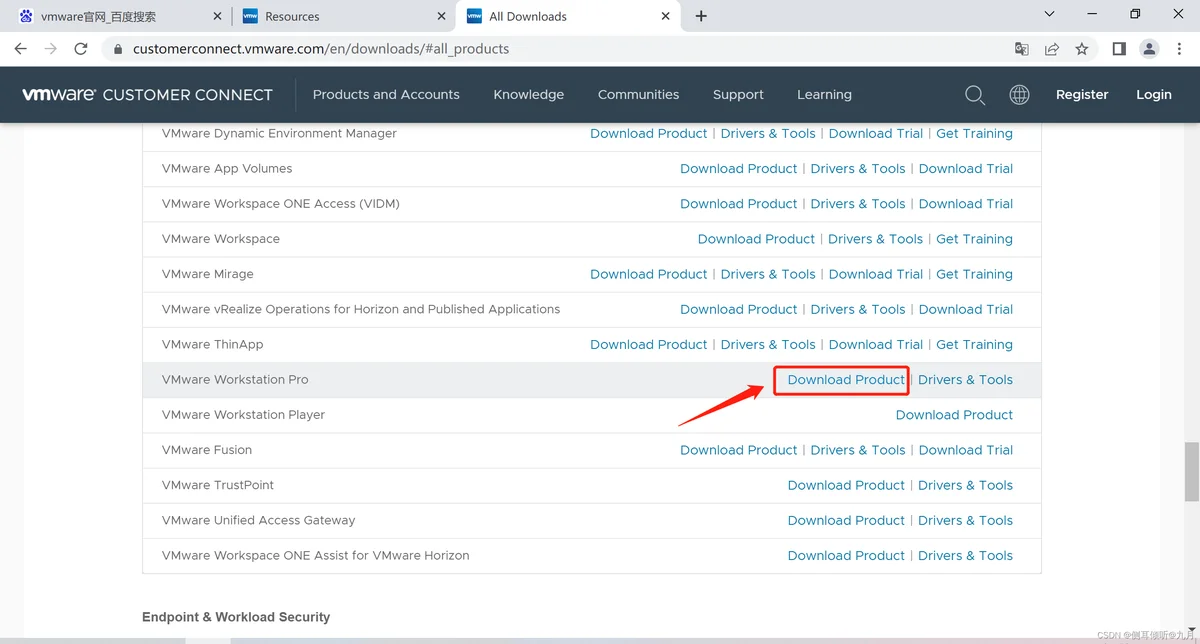Click Download Product for VMware Workspace

[x=757, y=239]
